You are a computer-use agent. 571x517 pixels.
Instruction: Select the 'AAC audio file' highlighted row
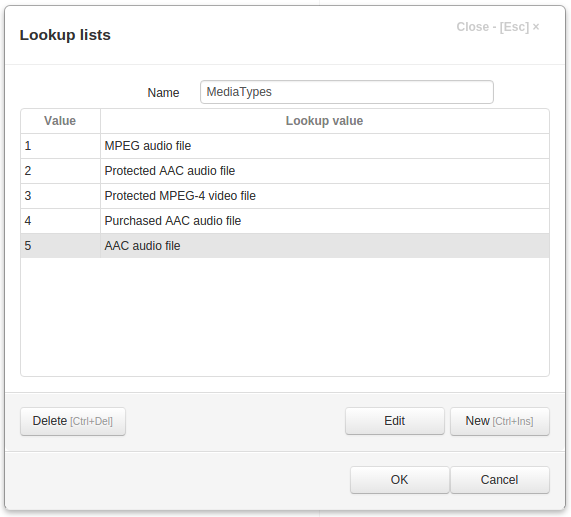pyautogui.click(x=285, y=246)
